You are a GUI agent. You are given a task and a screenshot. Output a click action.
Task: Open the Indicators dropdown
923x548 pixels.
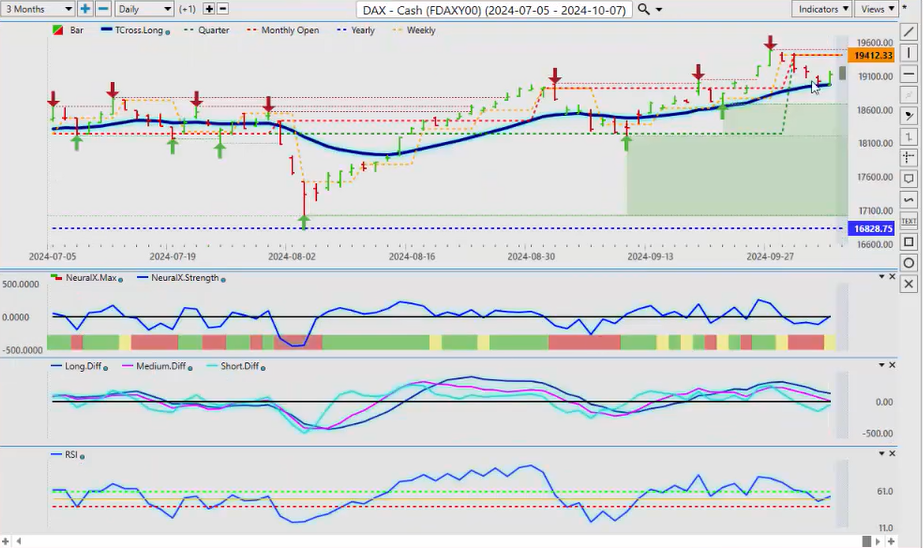click(x=822, y=9)
